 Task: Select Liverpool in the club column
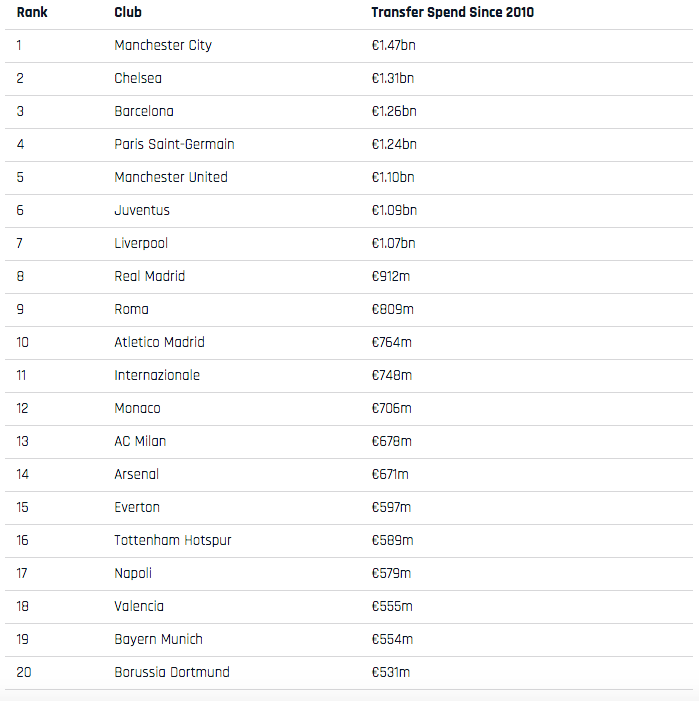[141, 243]
